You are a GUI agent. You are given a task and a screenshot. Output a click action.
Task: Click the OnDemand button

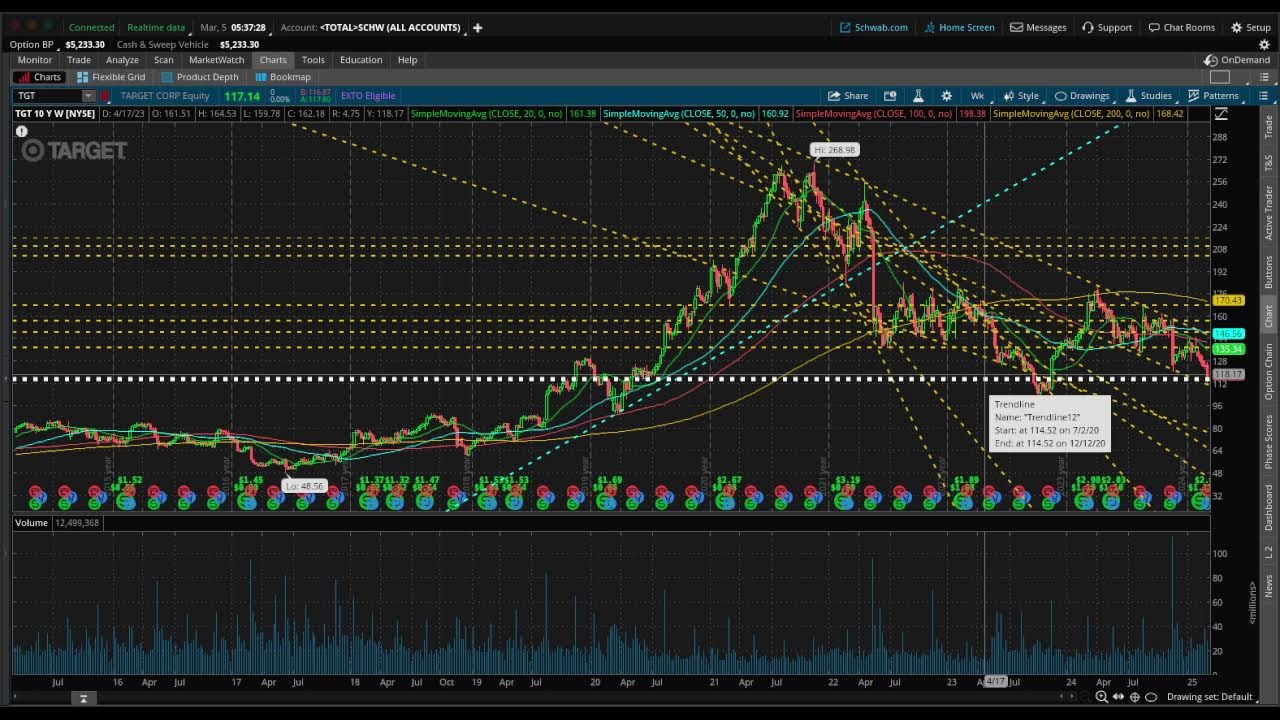[x=1238, y=60]
